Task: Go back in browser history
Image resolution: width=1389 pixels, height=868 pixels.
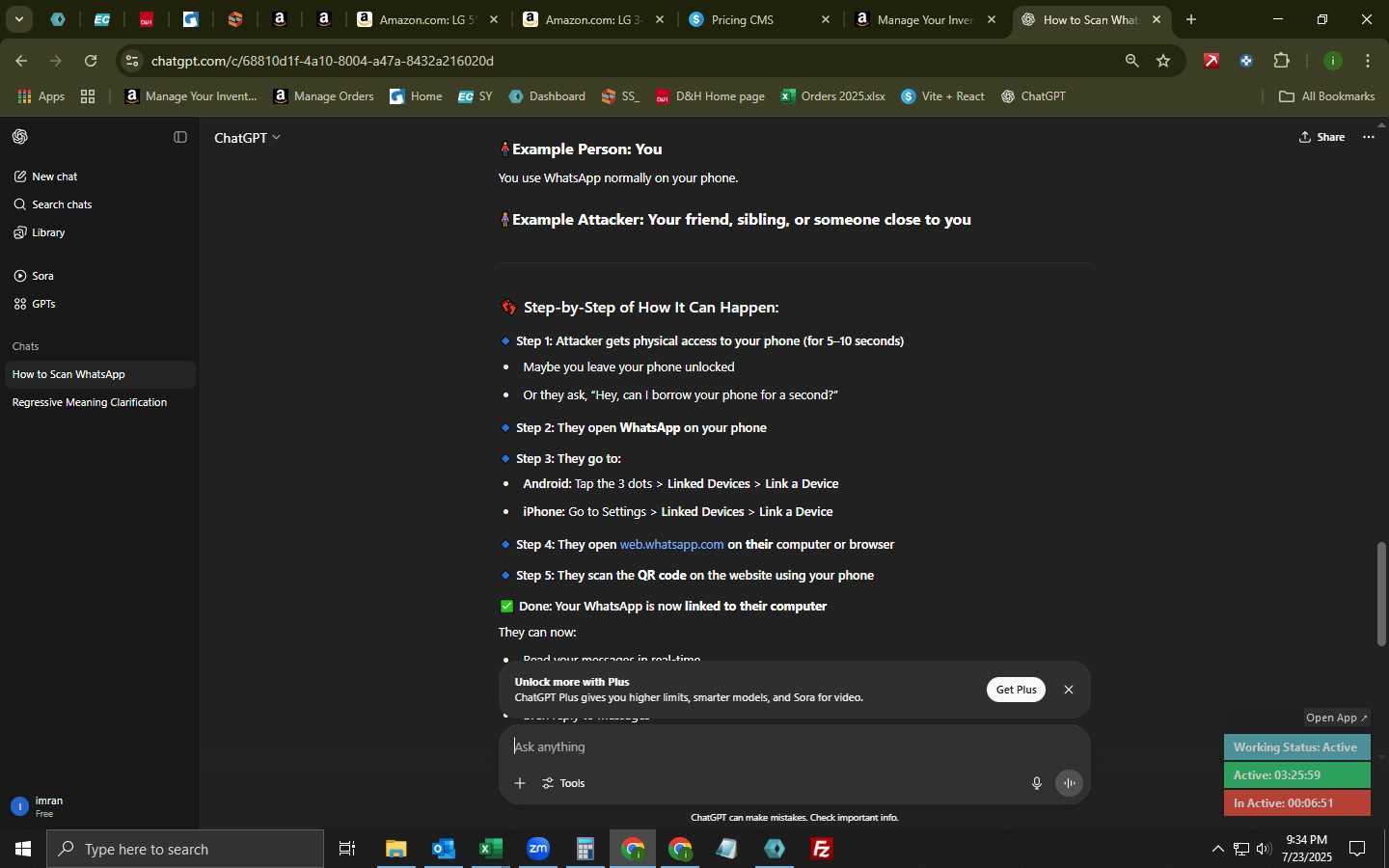Action: point(21,61)
